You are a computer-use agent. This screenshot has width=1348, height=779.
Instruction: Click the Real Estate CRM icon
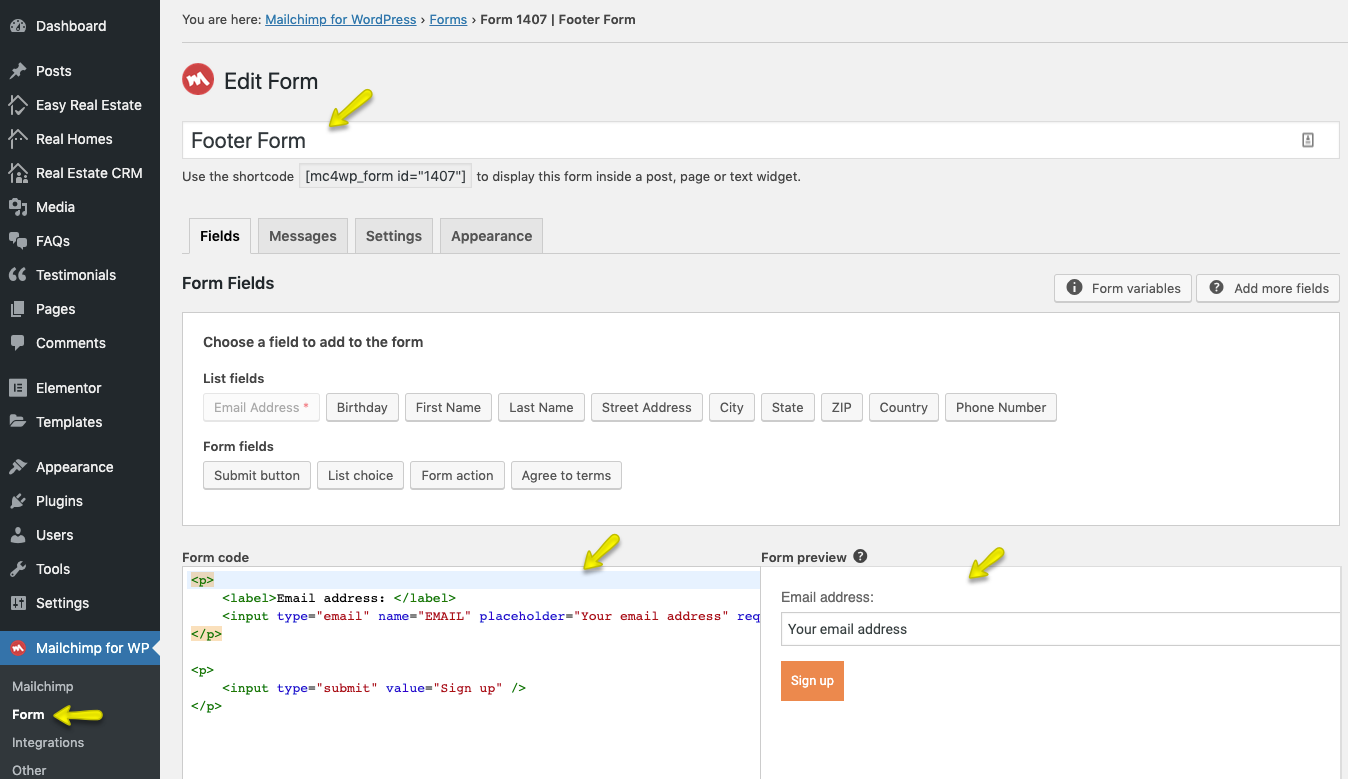point(18,173)
